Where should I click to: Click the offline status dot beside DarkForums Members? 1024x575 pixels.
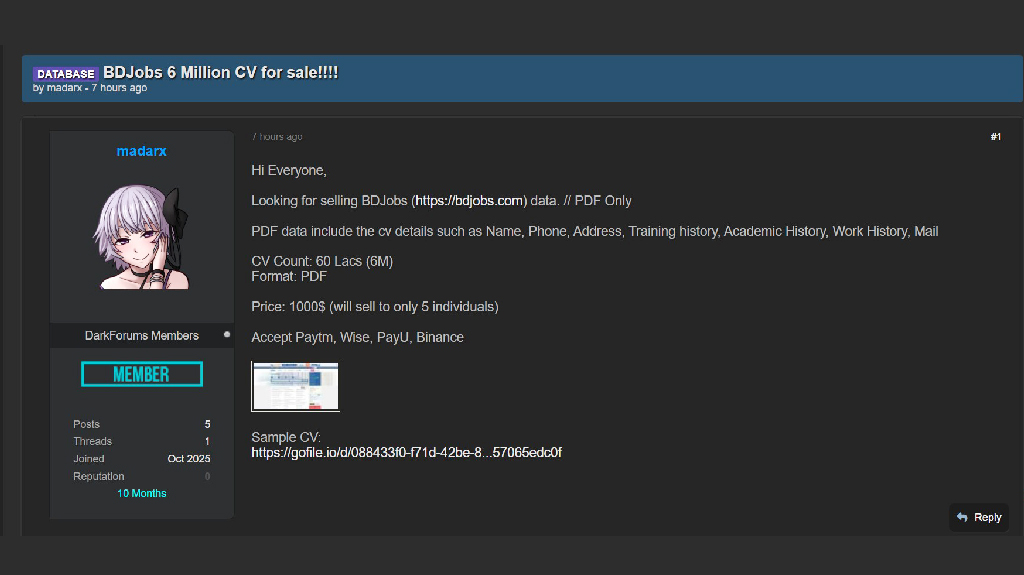(227, 335)
